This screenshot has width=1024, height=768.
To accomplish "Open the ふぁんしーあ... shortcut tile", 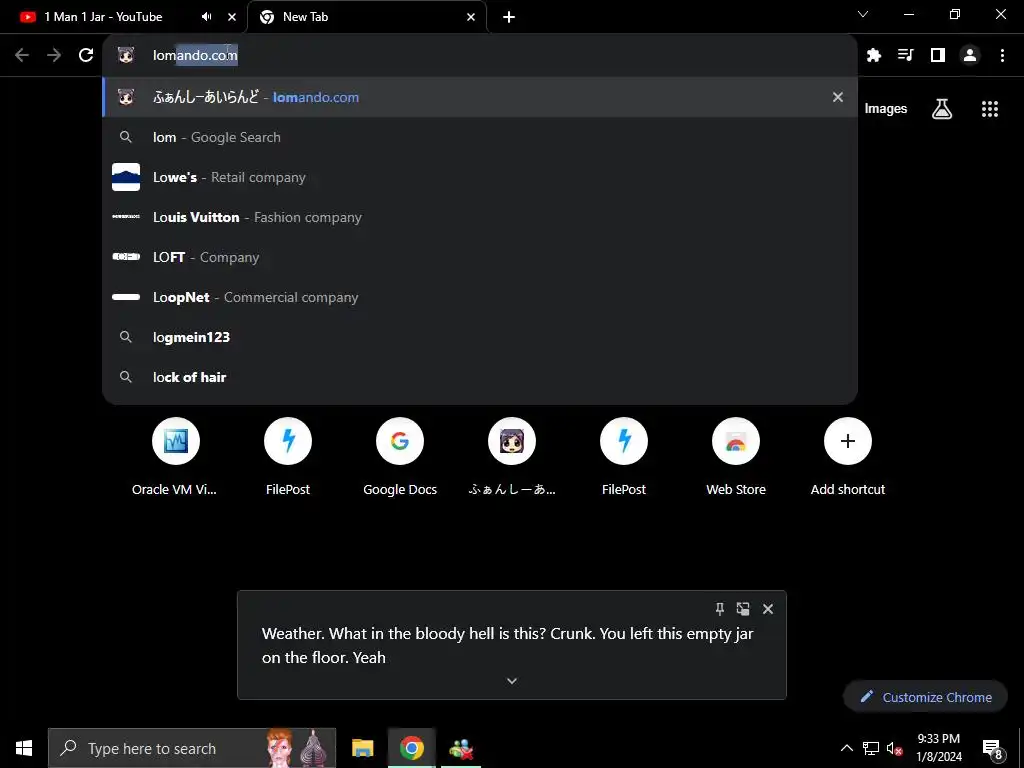I will [512, 457].
